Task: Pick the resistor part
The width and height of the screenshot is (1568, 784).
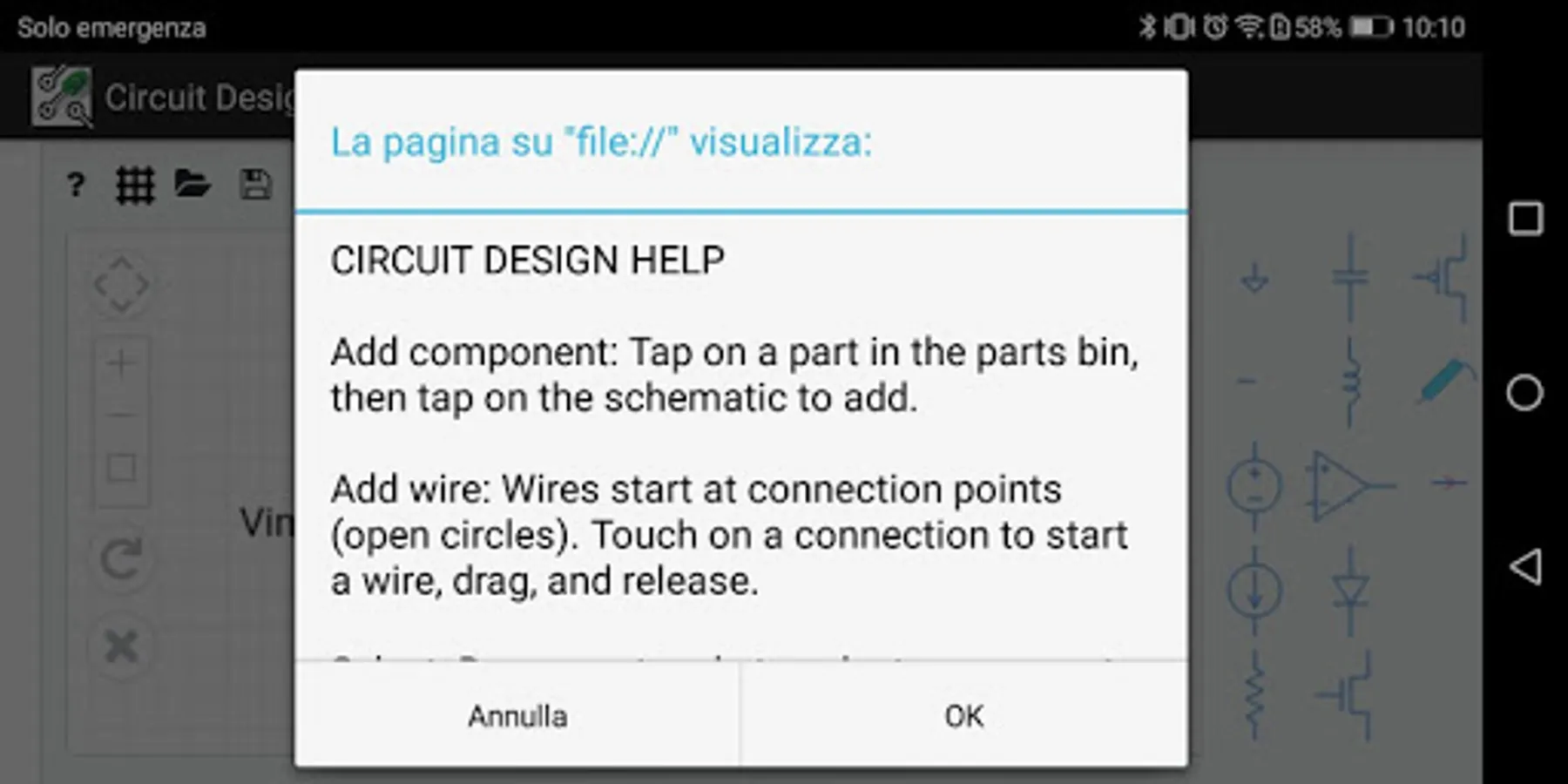Action: click(x=1254, y=695)
